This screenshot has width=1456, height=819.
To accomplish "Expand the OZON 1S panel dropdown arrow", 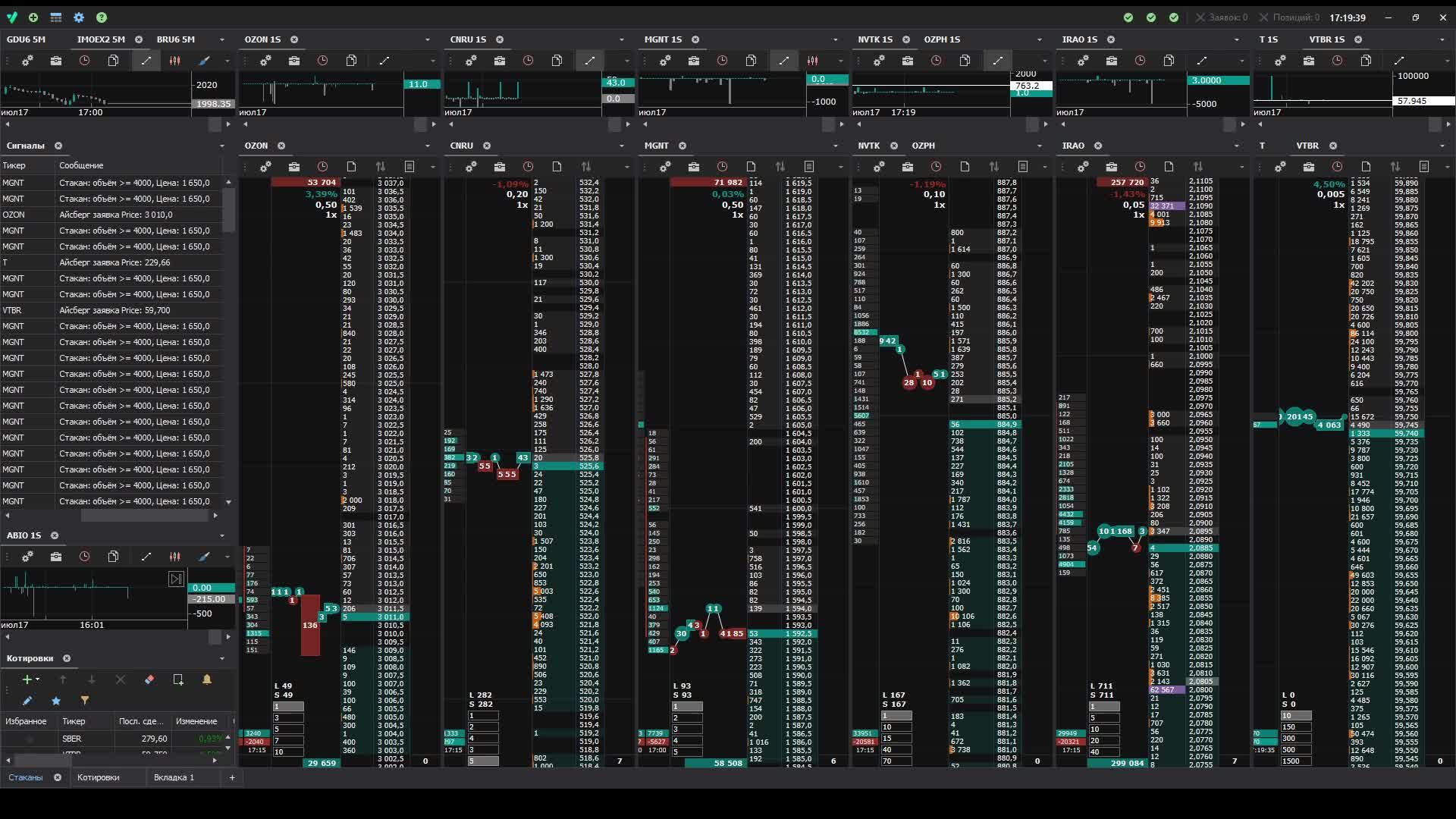I will 428,39.
